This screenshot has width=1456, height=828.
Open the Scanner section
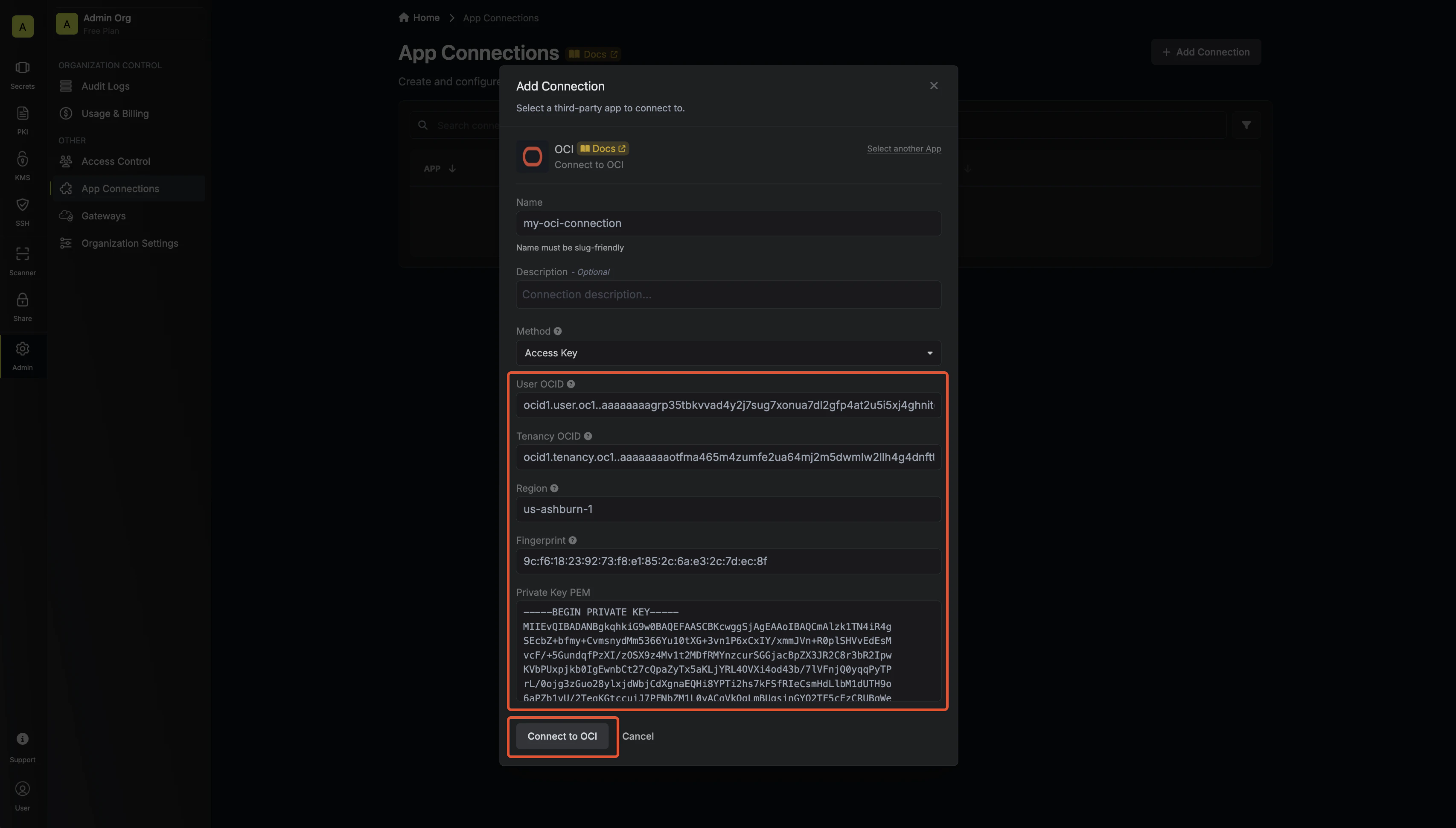pyautogui.click(x=22, y=261)
